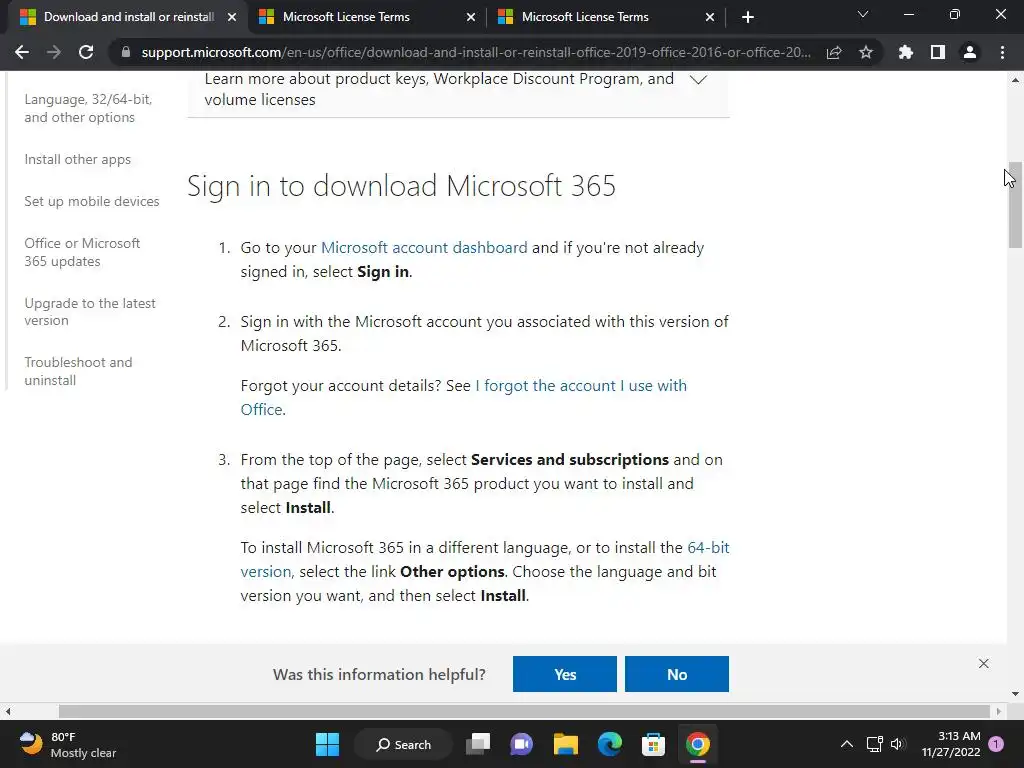Screen dimensions: 1024x768
Task: Open Language, 32/64-bit and other options
Action: click(88, 108)
